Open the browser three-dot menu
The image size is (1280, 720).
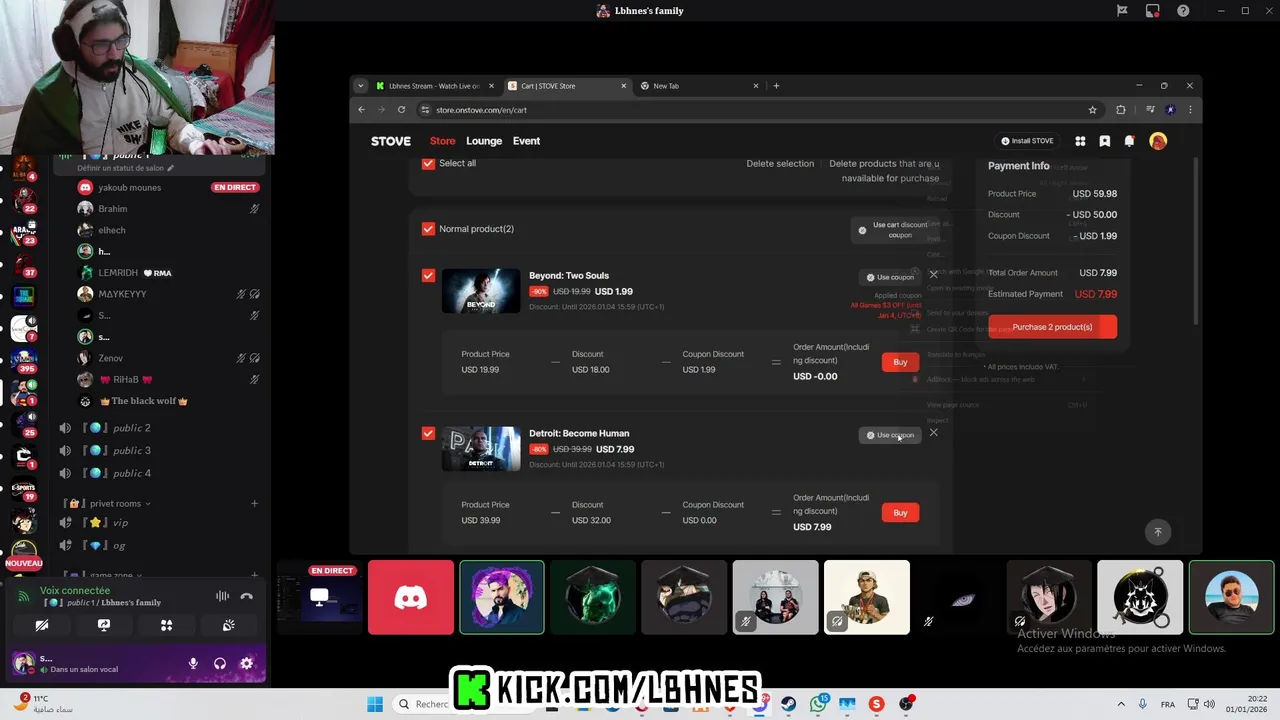click(1189, 110)
